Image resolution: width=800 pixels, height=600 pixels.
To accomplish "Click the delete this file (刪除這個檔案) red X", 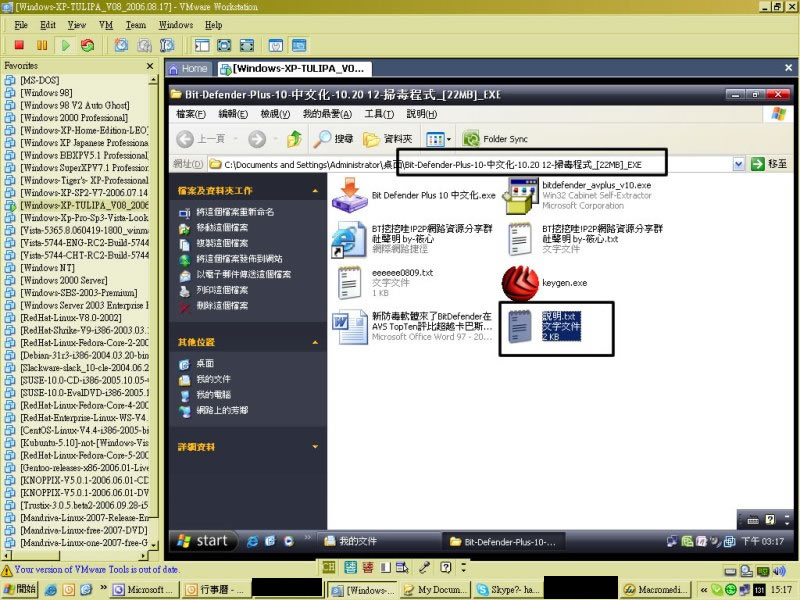I will 185,306.
